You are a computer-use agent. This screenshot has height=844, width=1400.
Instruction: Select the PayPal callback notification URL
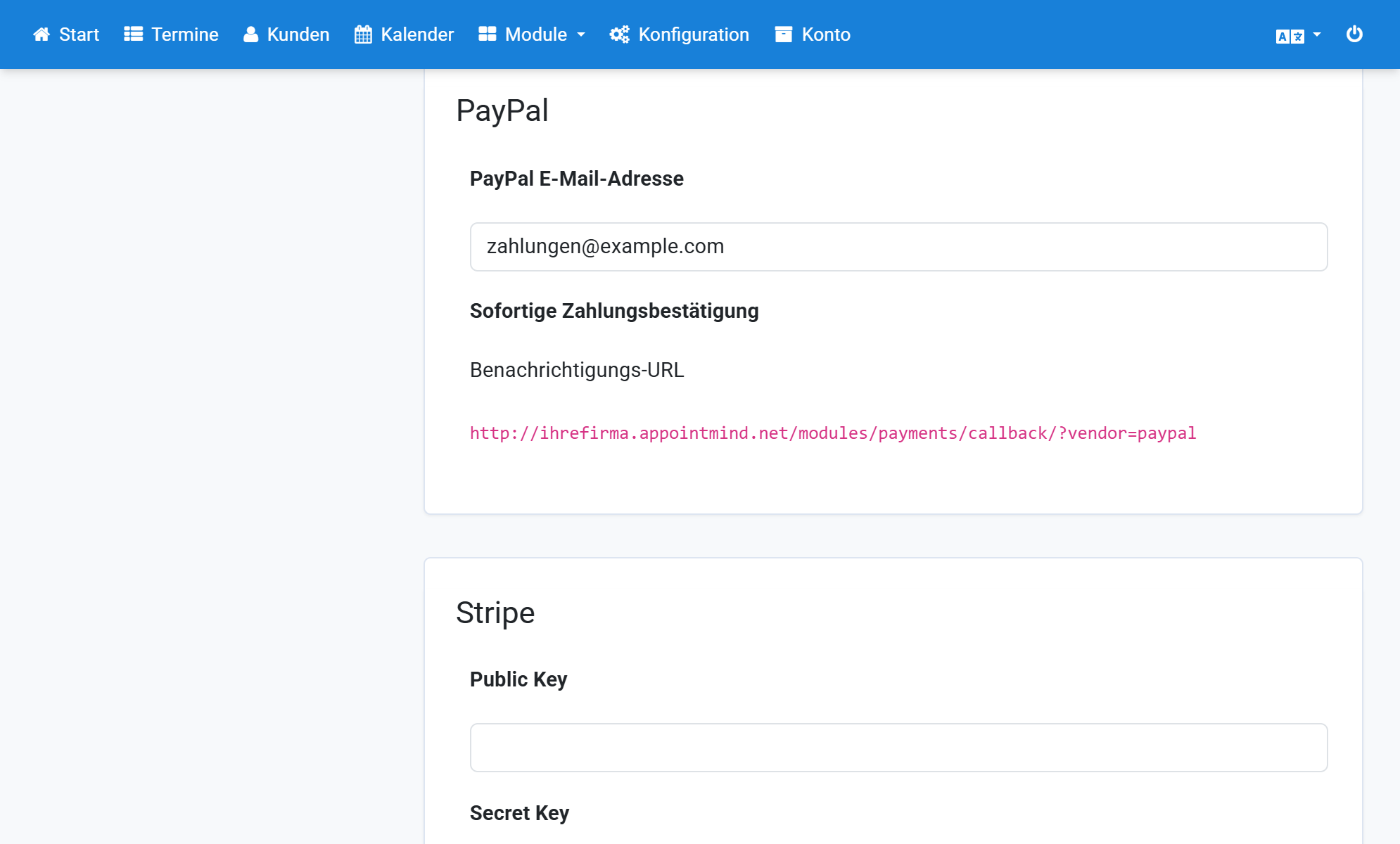[x=833, y=433]
